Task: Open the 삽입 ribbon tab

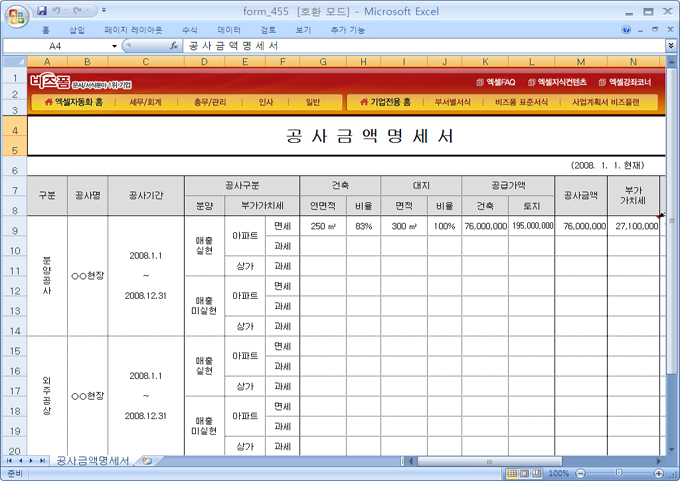Action: 77,30
